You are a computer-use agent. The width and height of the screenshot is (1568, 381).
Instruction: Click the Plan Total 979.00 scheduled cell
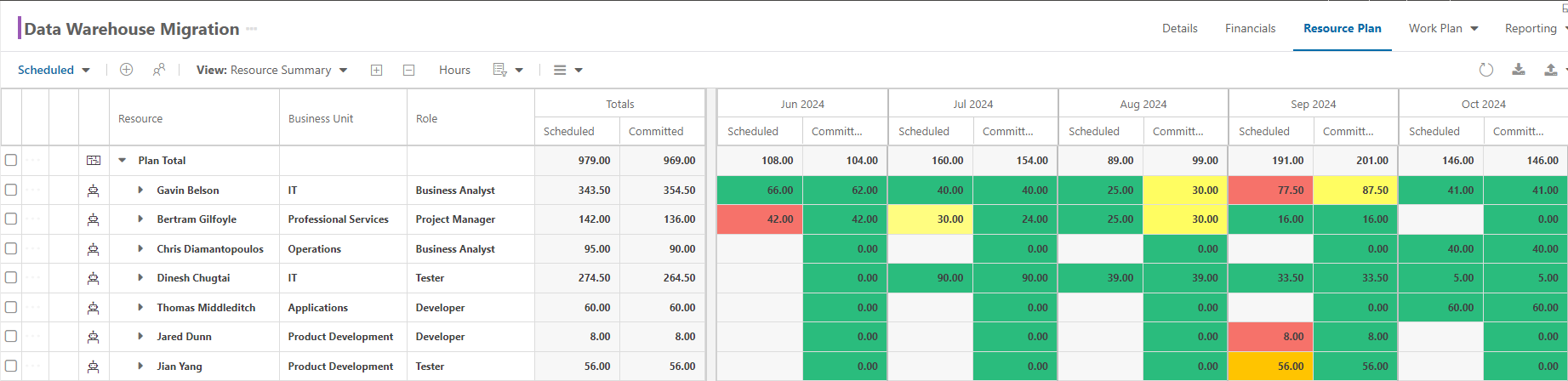click(578, 160)
